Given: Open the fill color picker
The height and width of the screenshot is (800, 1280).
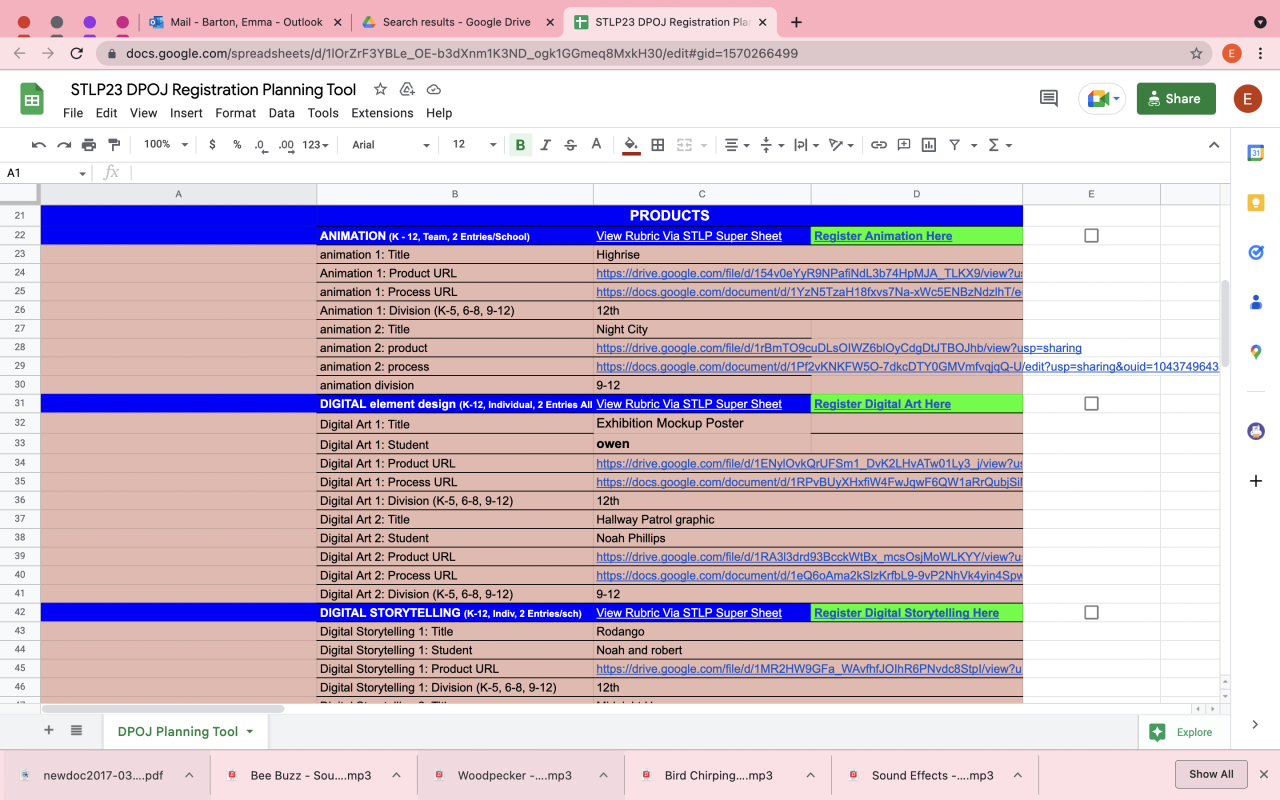Looking at the screenshot, I should pos(631,145).
